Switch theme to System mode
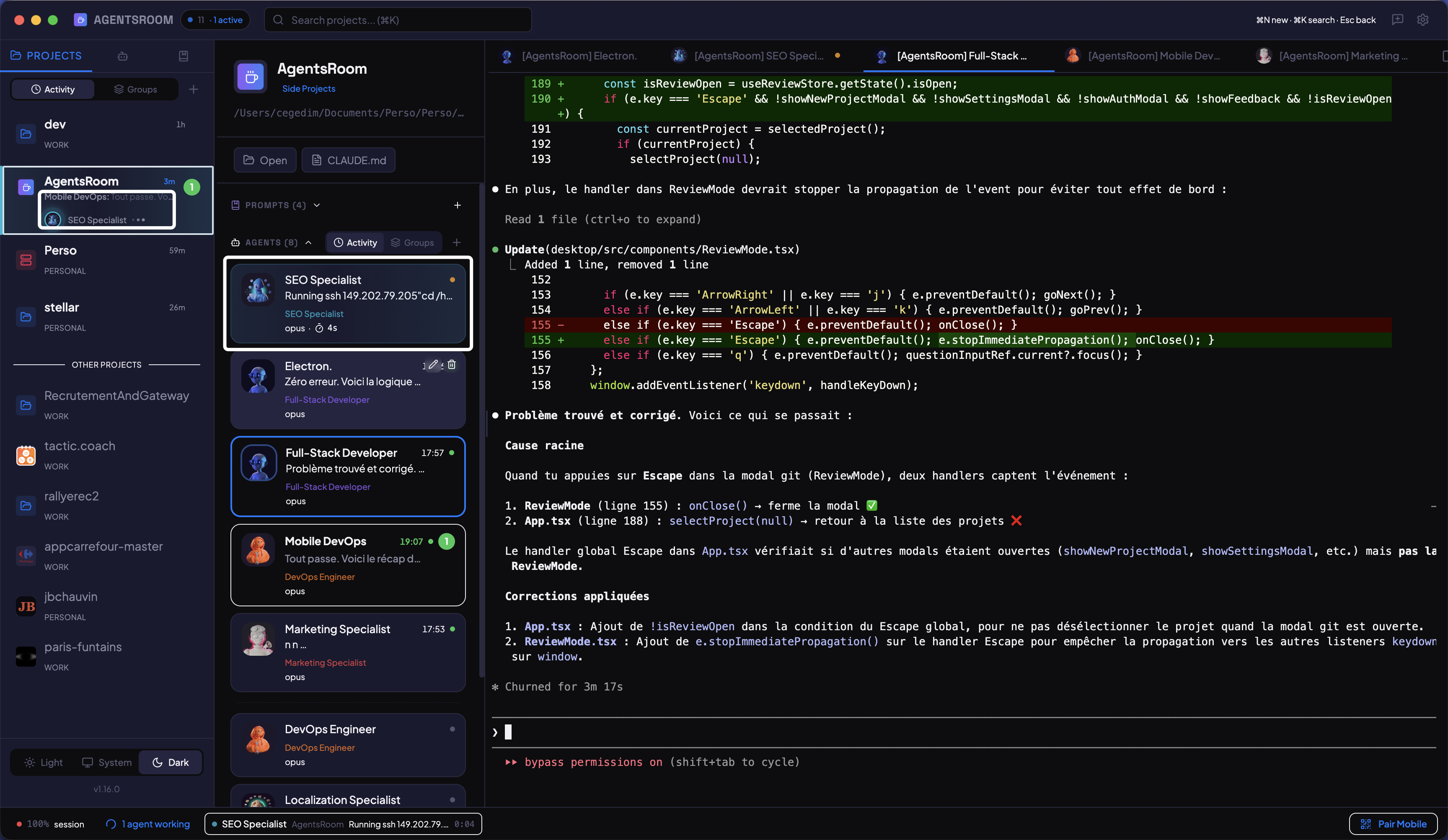This screenshot has width=1448, height=840. pos(106,763)
